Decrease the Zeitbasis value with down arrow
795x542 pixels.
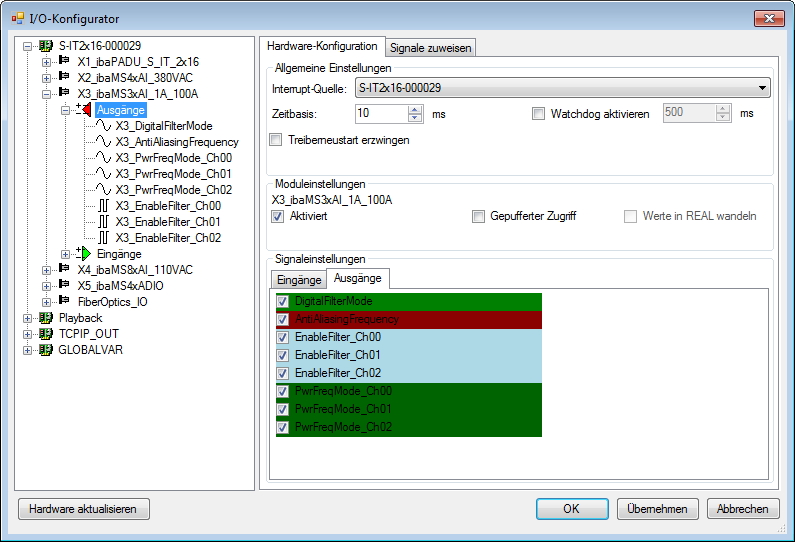coord(415,118)
